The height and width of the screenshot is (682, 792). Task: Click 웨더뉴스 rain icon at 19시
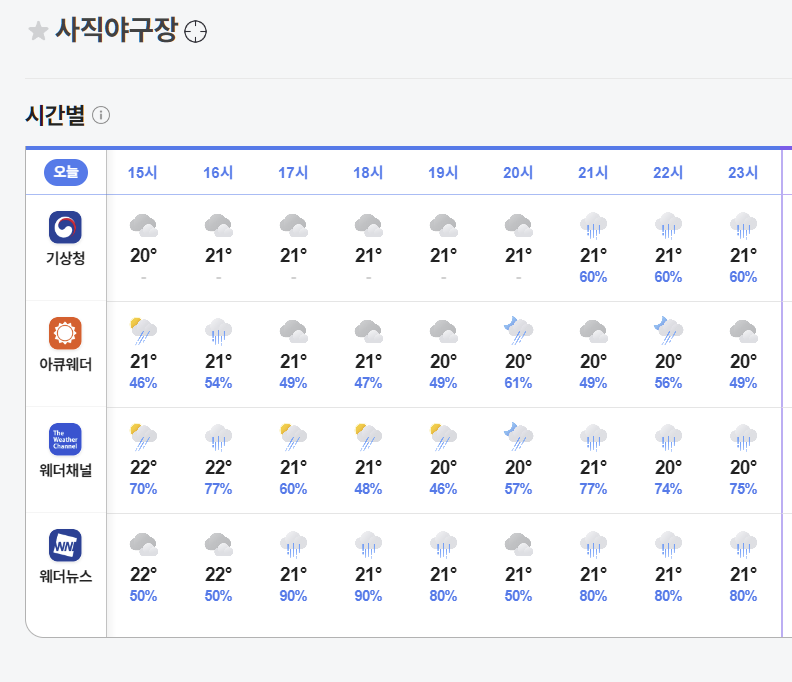tap(443, 544)
